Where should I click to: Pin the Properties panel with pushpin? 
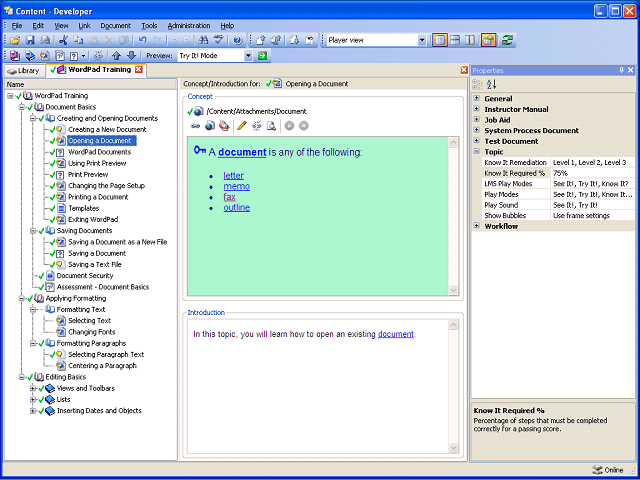coord(622,70)
